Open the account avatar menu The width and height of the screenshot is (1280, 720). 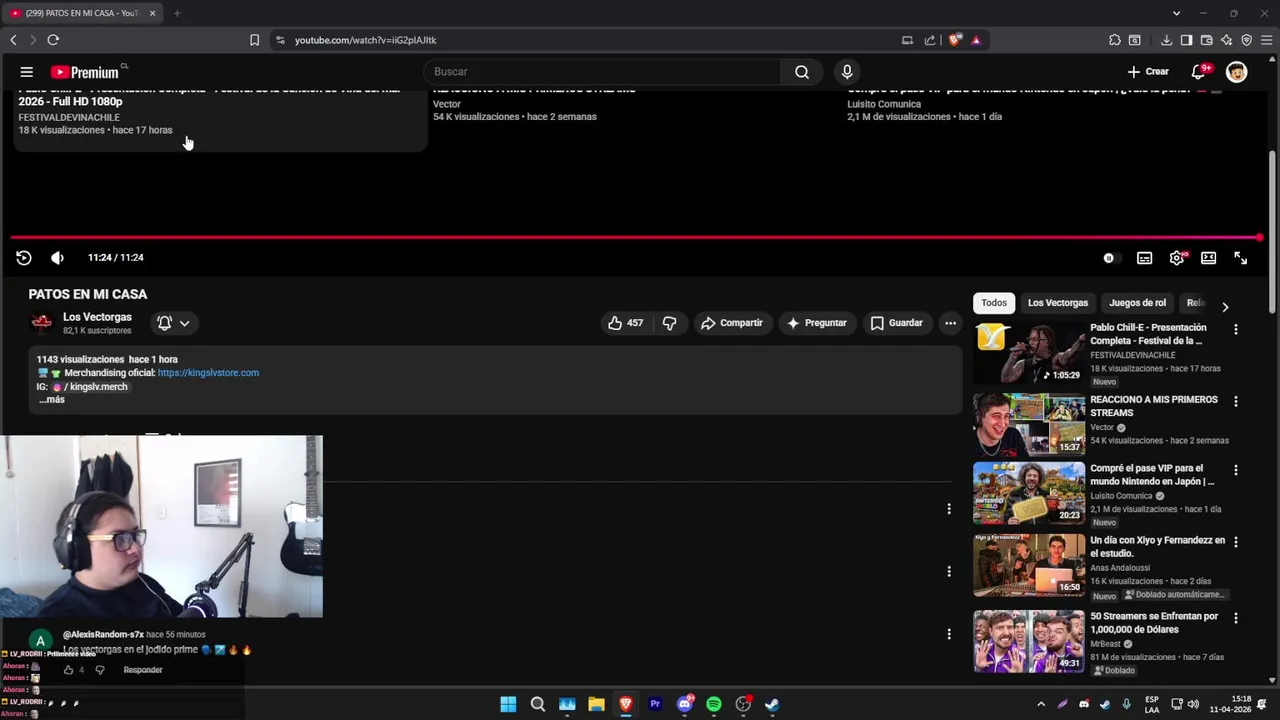click(1237, 72)
